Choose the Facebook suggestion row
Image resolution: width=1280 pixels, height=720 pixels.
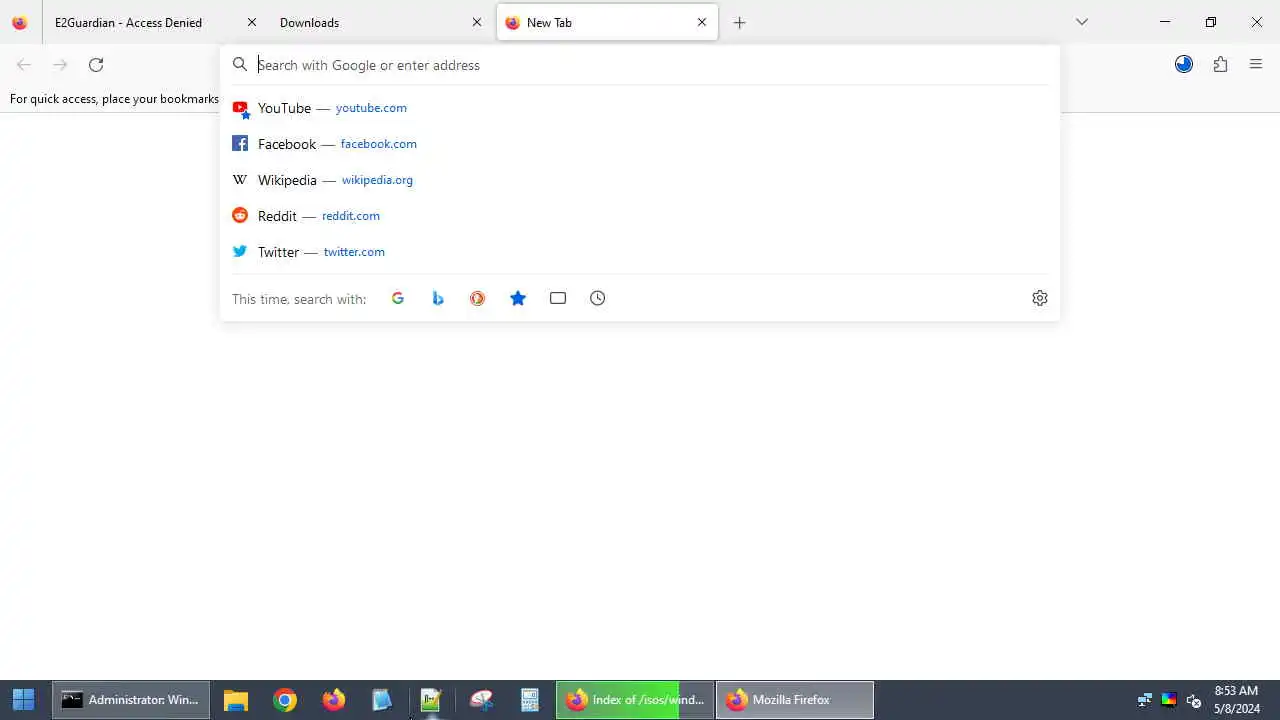640,144
